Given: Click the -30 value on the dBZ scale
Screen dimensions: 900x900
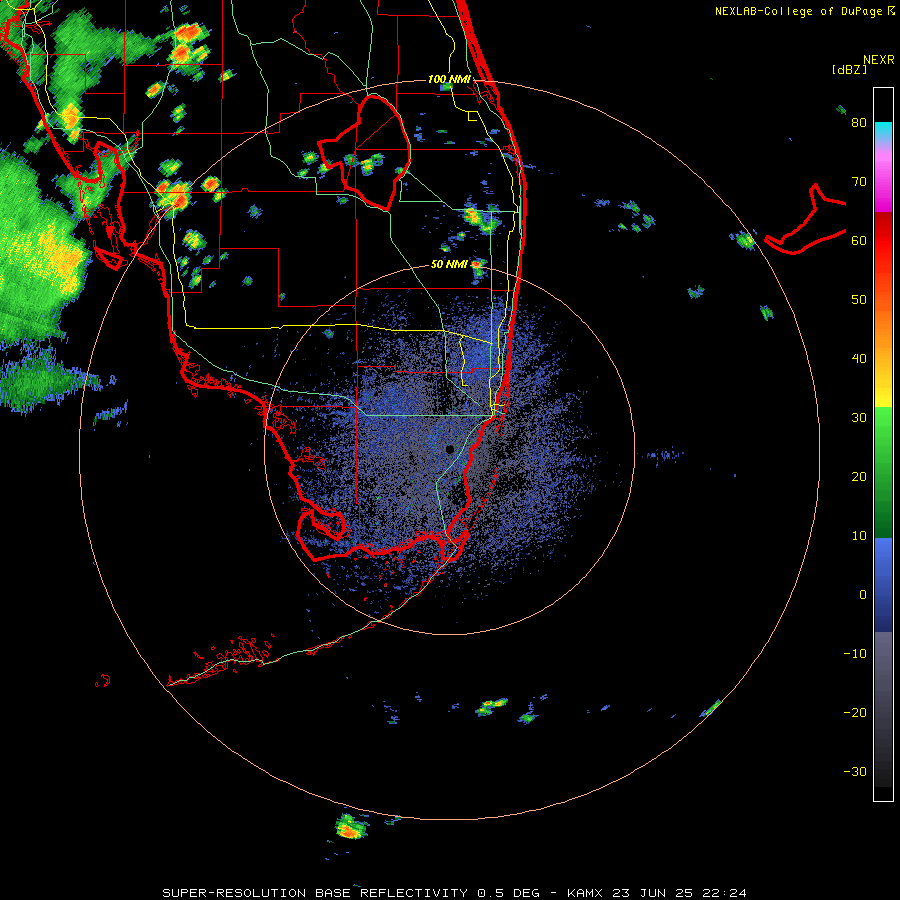Looking at the screenshot, I should 855,772.
